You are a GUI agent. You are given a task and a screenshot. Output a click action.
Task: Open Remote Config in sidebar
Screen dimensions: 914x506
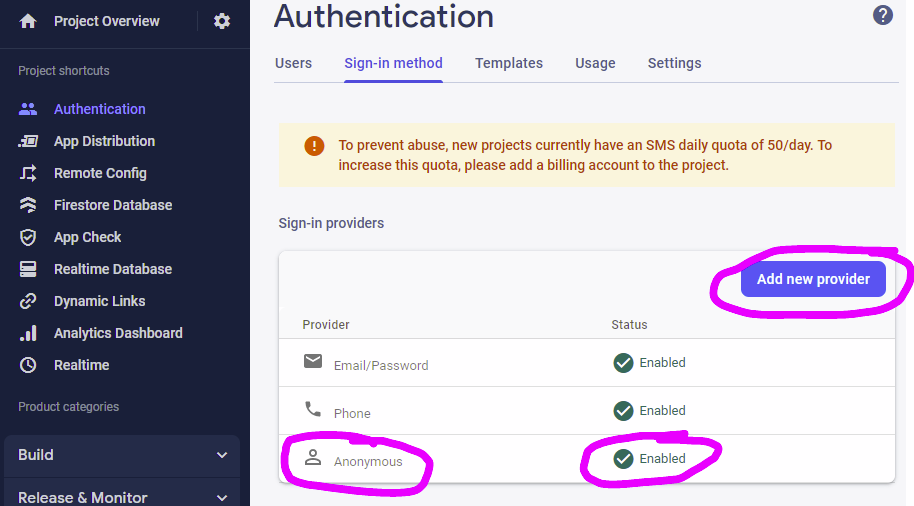point(100,173)
